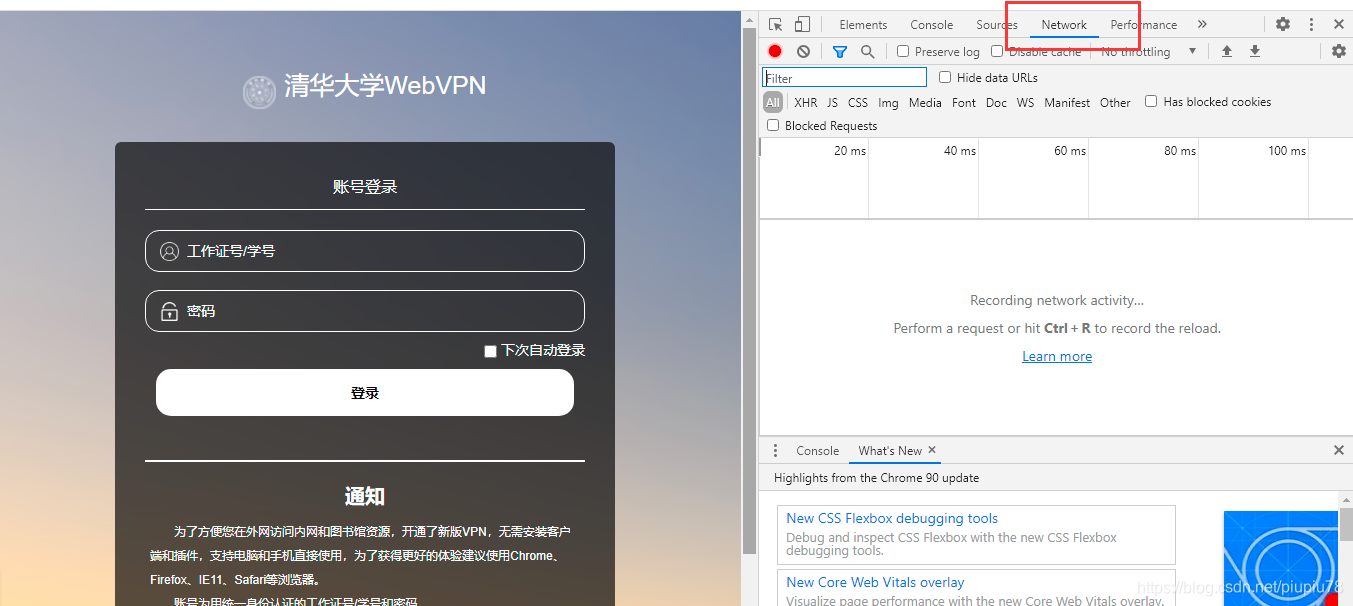The image size is (1353, 606).
Task: Open Network panel settings gear
Action: point(1339,51)
